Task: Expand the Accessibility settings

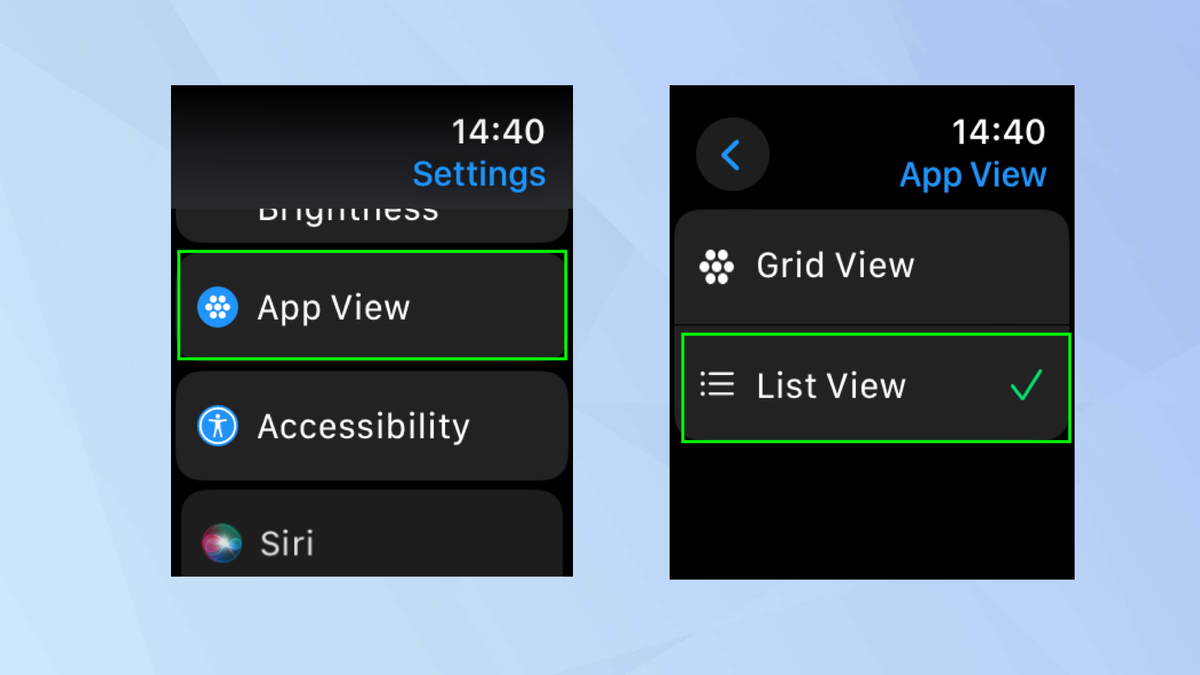Action: click(x=371, y=426)
